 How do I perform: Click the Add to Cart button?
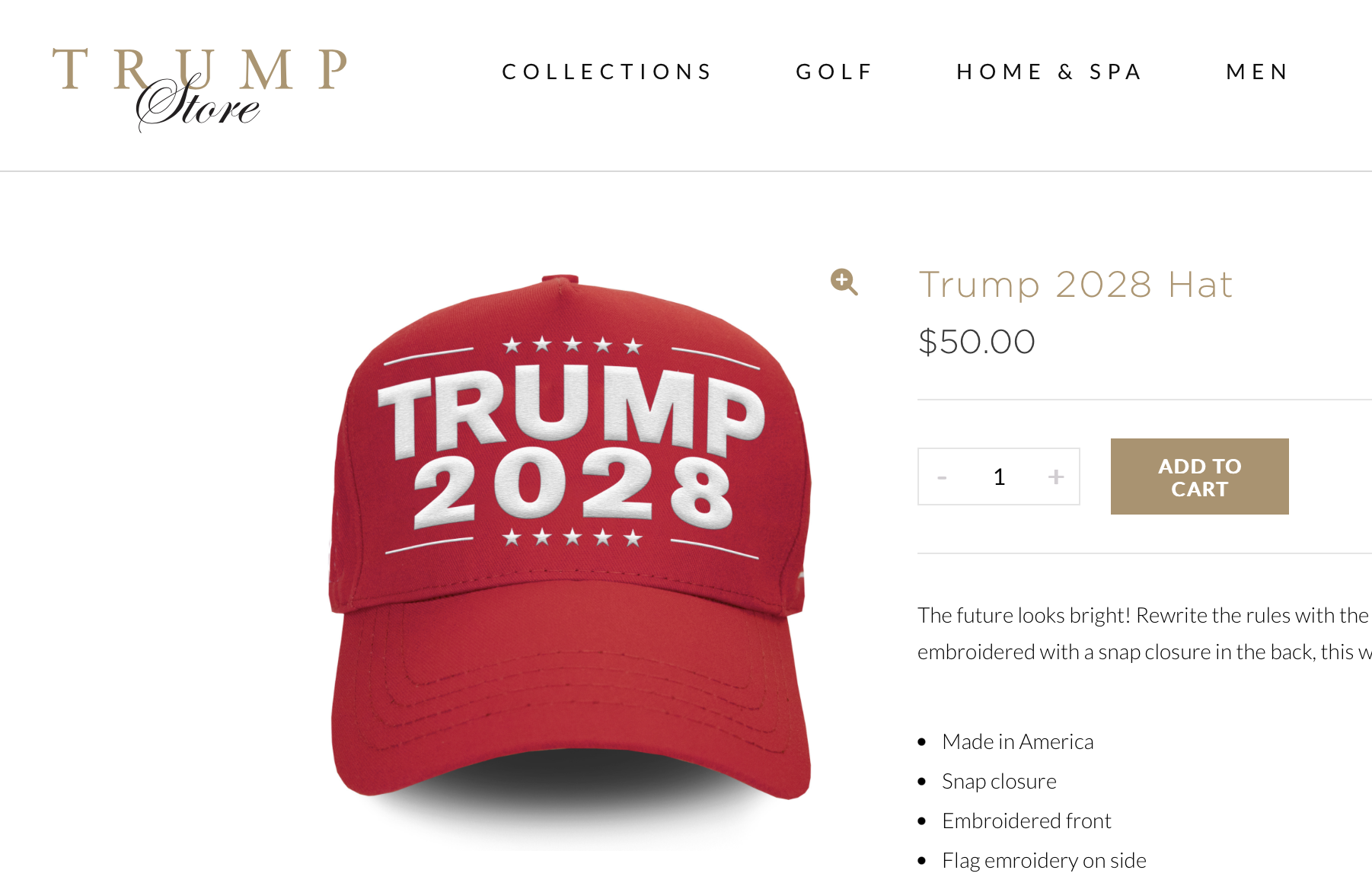1199,476
